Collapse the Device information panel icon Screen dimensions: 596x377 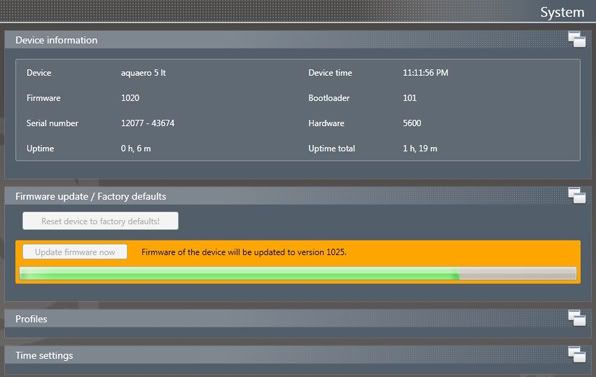[x=577, y=40]
